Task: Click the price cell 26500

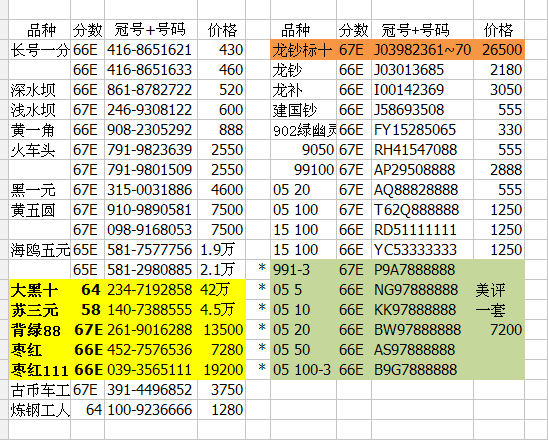Action: tap(499, 50)
